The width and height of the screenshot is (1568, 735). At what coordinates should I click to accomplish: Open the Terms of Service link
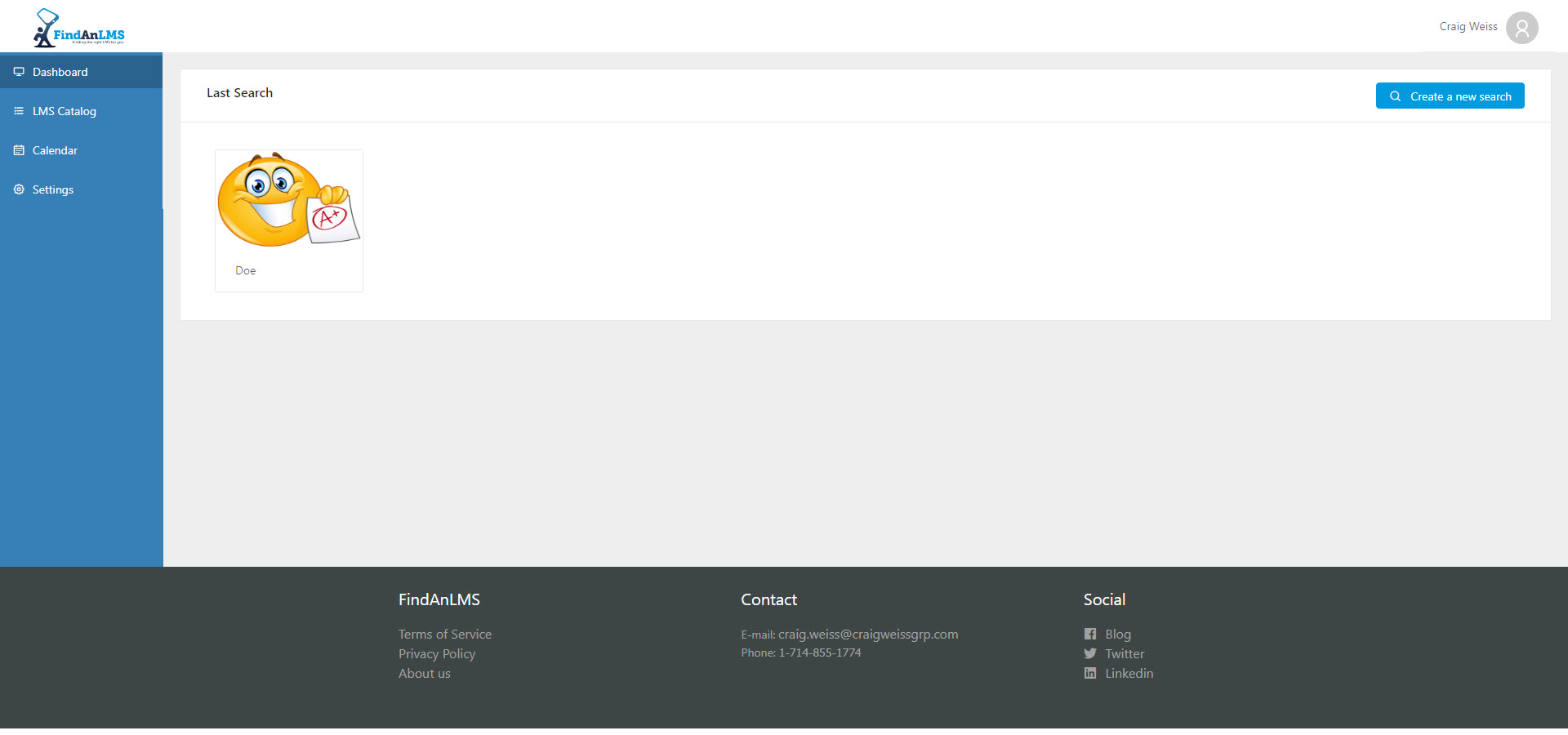coord(445,634)
